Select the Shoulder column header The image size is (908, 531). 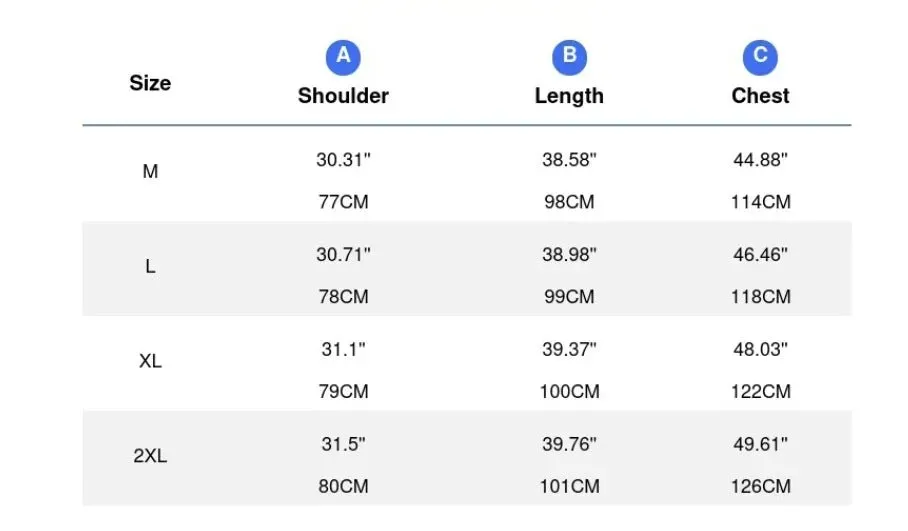[343, 96]
